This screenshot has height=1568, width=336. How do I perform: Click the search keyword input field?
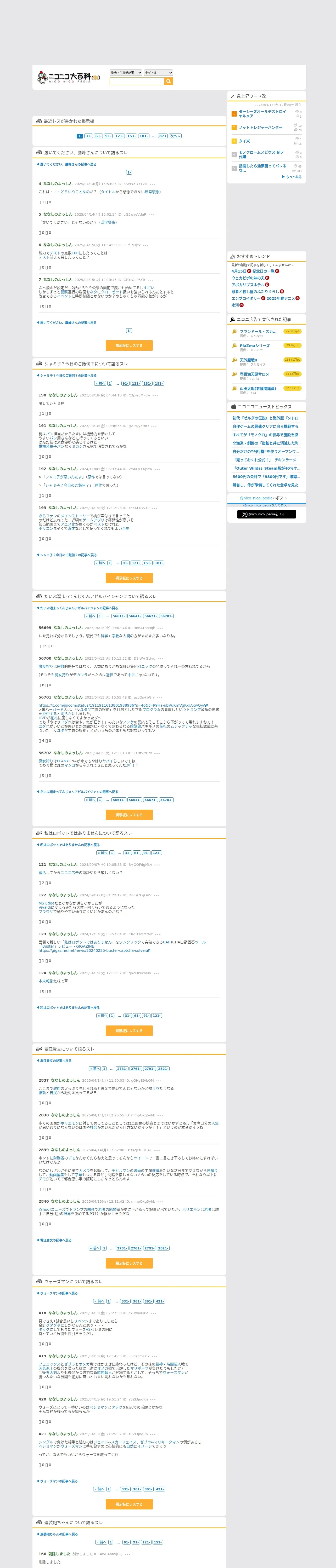click(x=137, y=81)
